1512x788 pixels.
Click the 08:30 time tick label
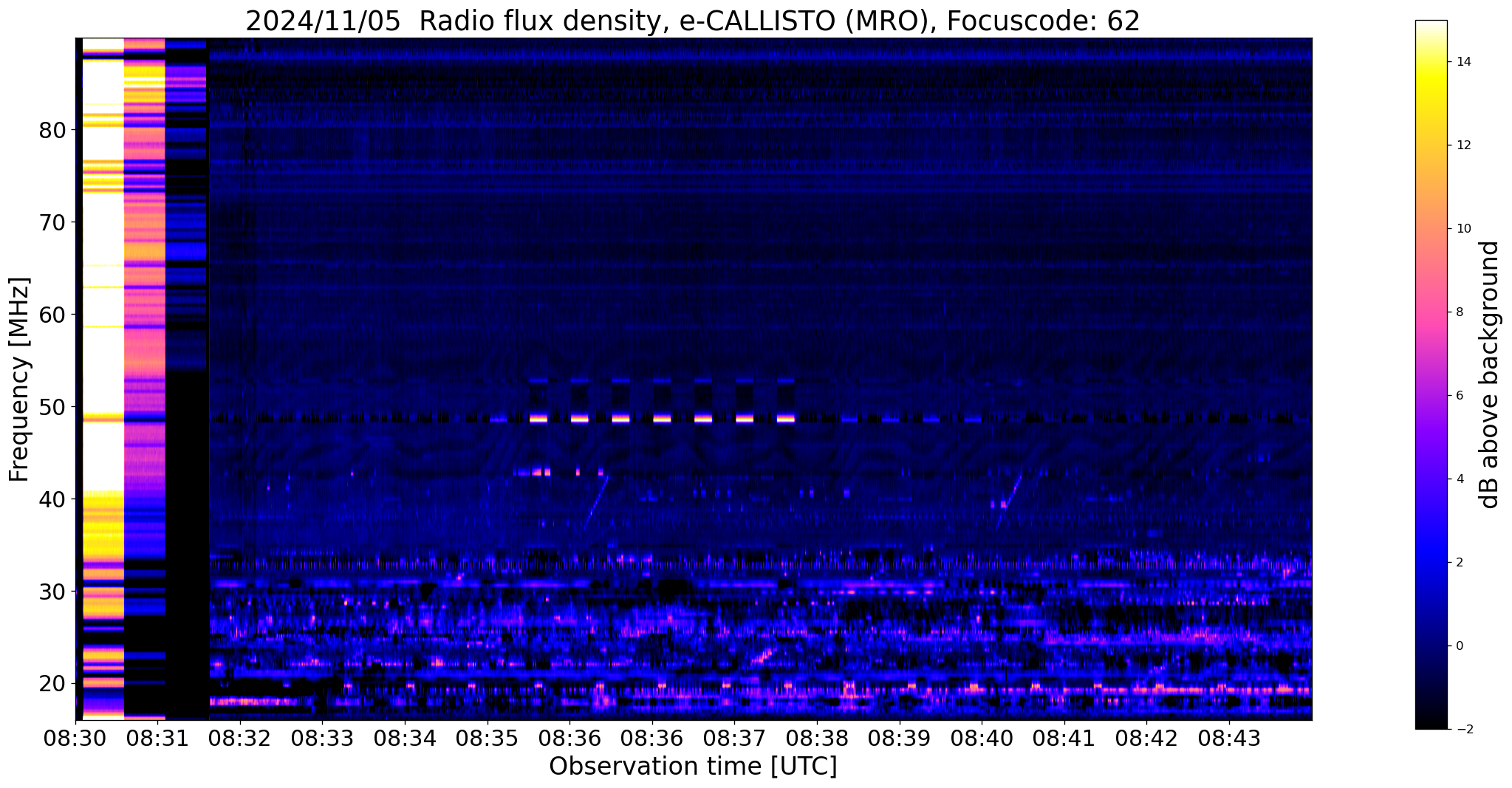tap(76, 738)
